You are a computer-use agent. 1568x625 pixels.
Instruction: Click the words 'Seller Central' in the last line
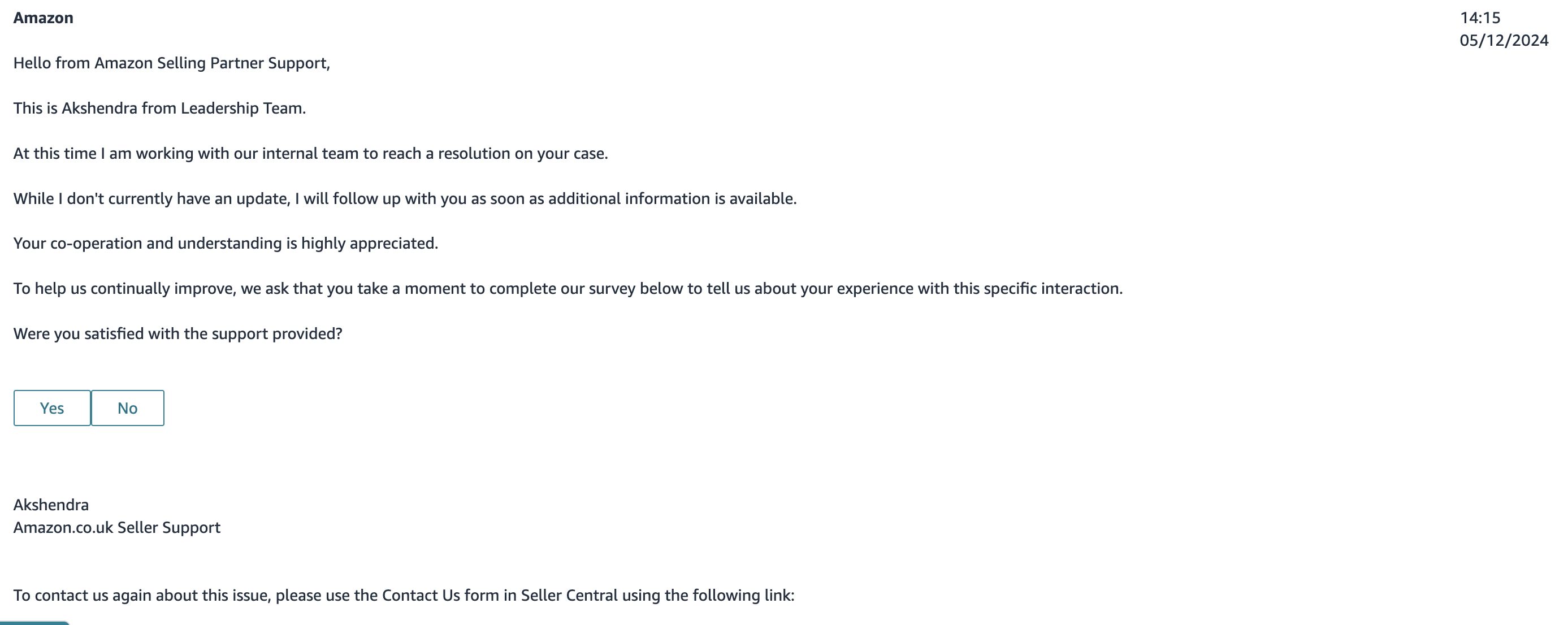[x=569, y=595]
